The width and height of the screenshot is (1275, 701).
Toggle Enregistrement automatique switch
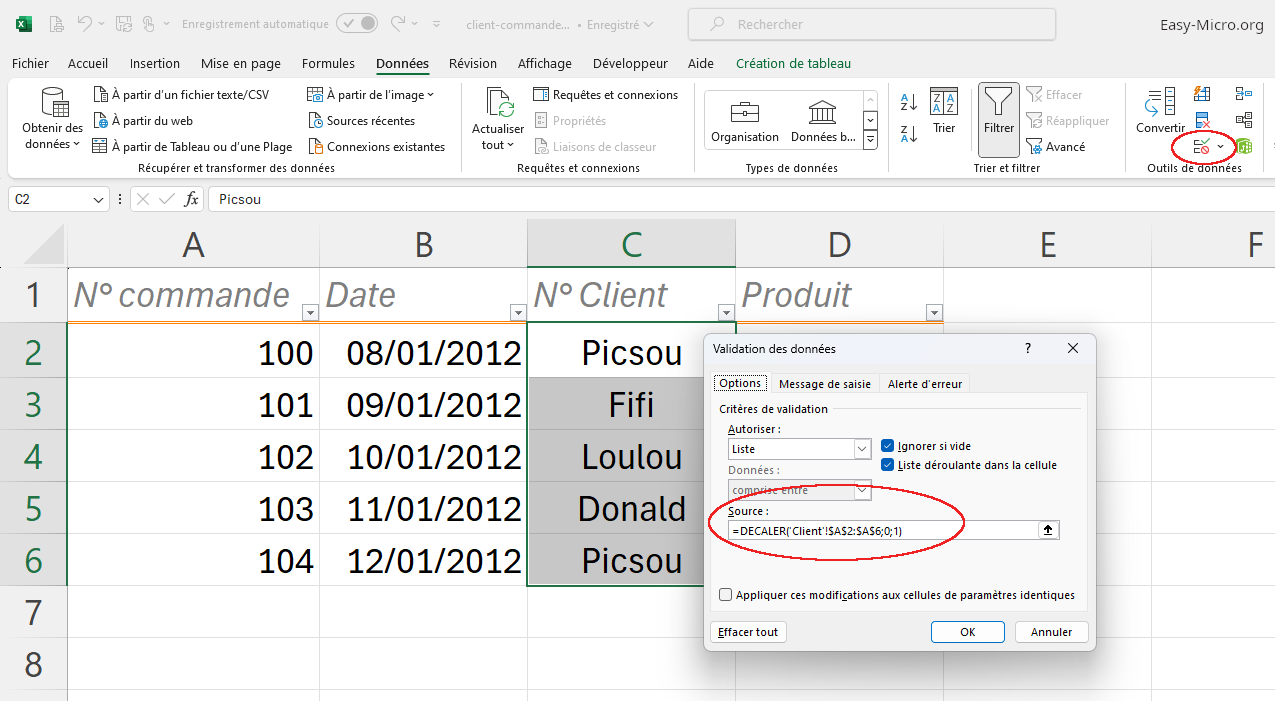tap(357, 23)
